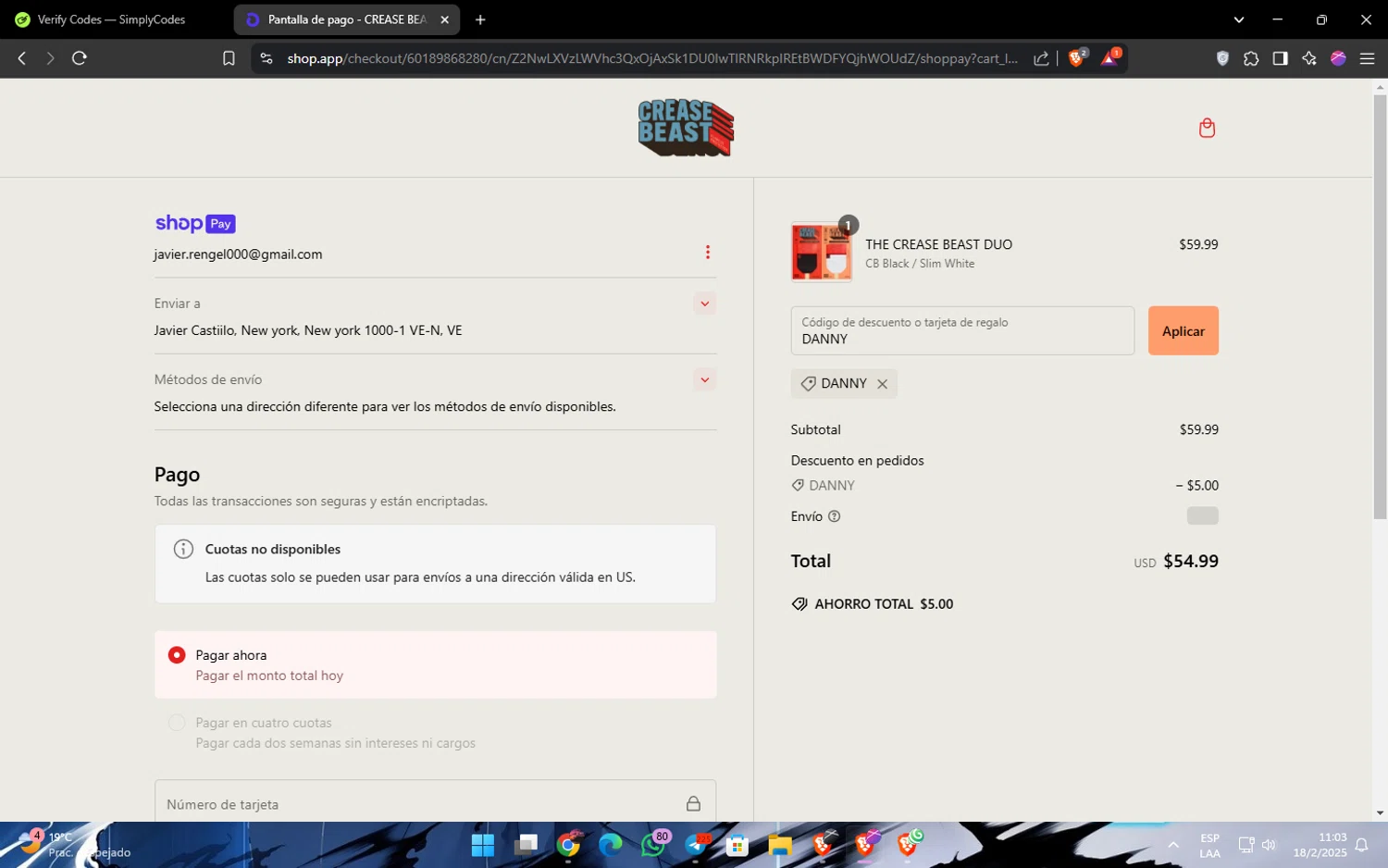Open Chrome from the taskbar
Viewport: 1388px width, 868px height.
569,845
